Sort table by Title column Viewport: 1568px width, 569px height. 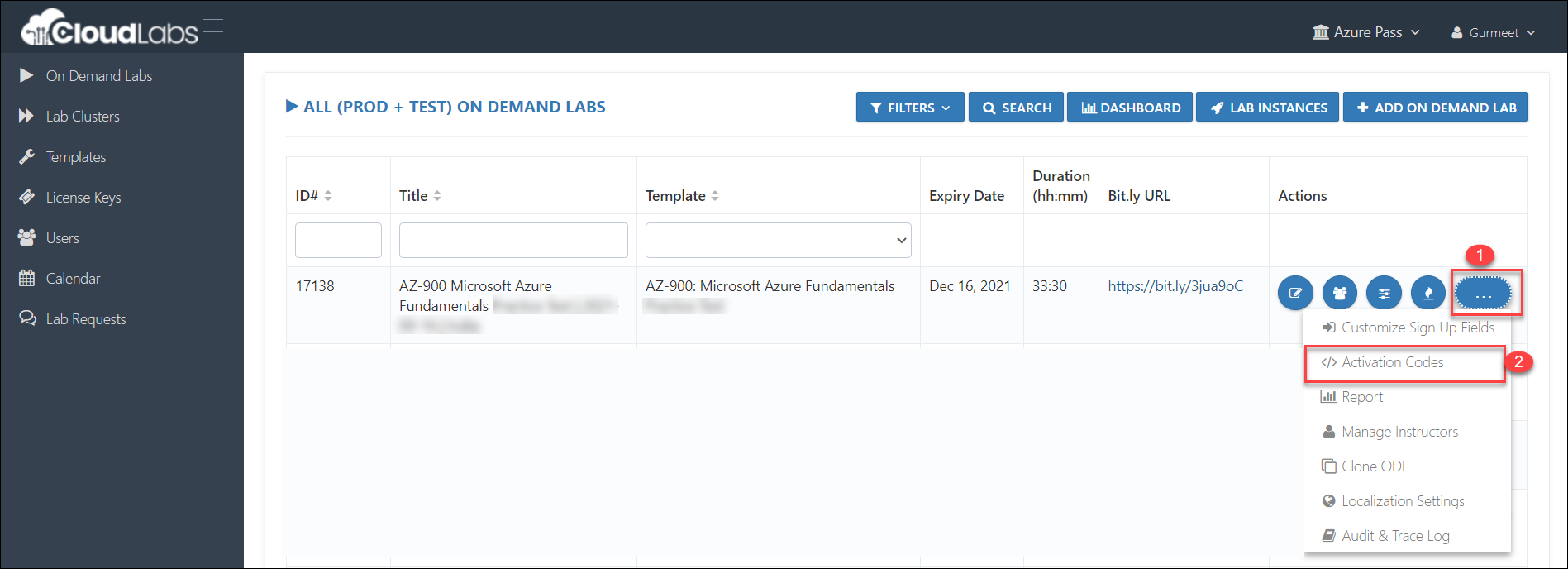[x=420, y=196]
